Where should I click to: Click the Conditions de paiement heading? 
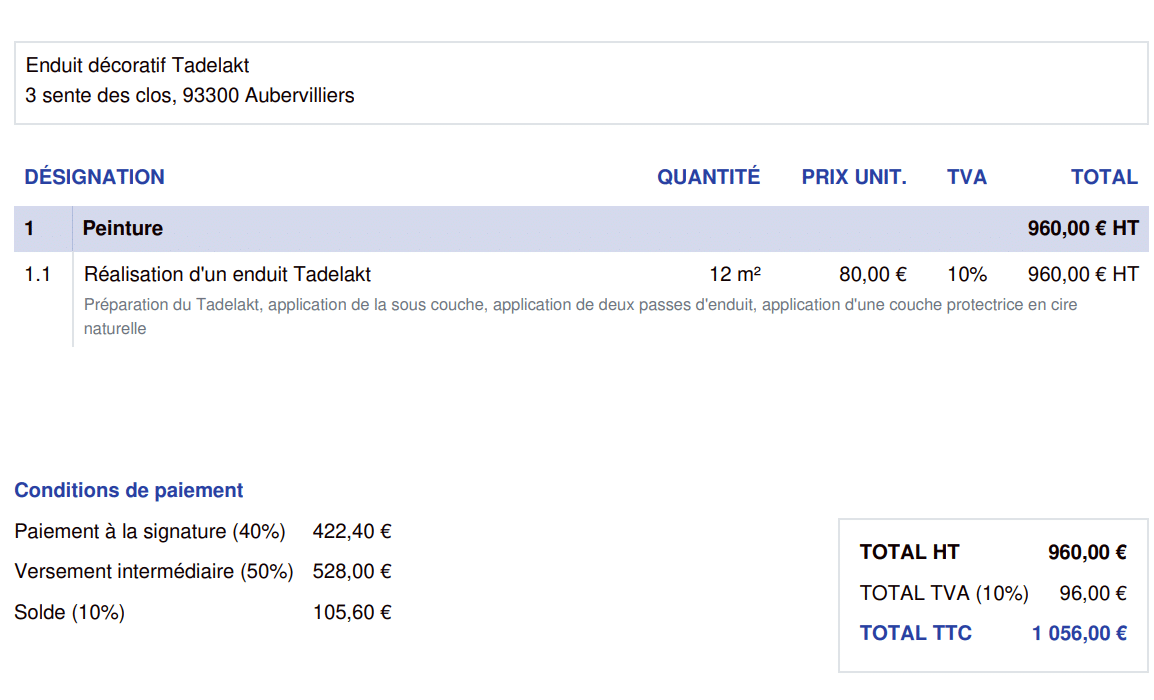pyautogui.click(x=128, y=491)
